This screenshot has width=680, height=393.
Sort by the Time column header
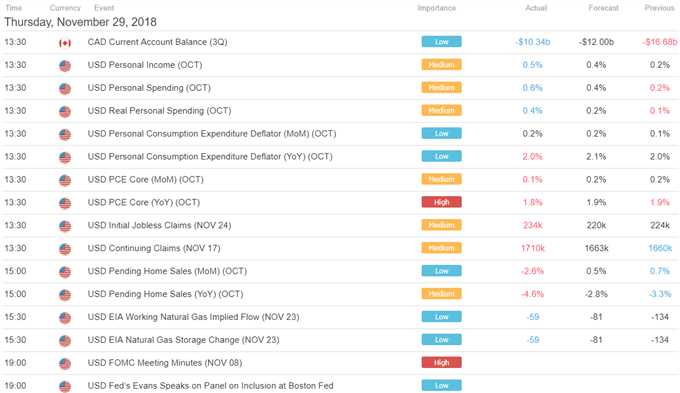click(13, 8)
